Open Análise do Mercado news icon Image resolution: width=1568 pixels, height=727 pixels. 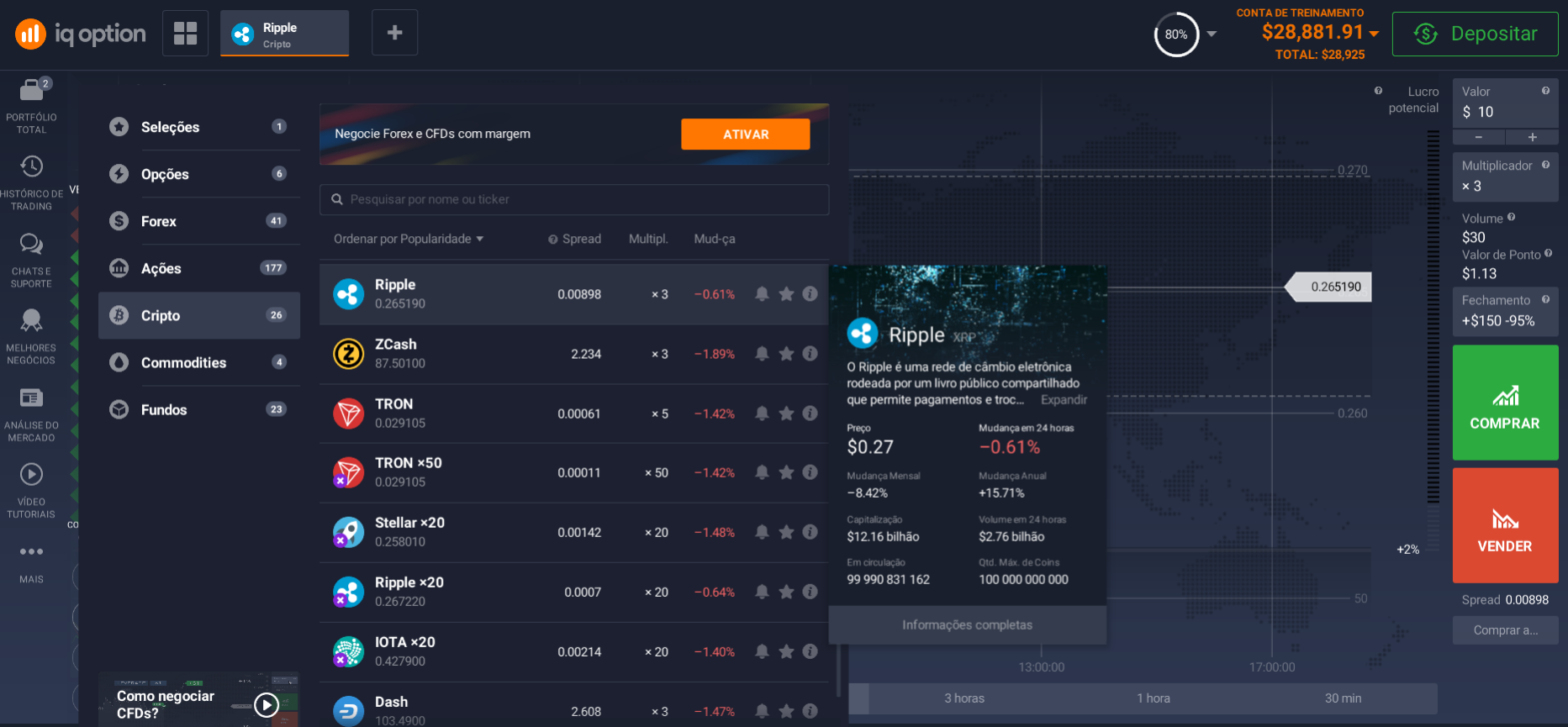(x=32, y=398)
